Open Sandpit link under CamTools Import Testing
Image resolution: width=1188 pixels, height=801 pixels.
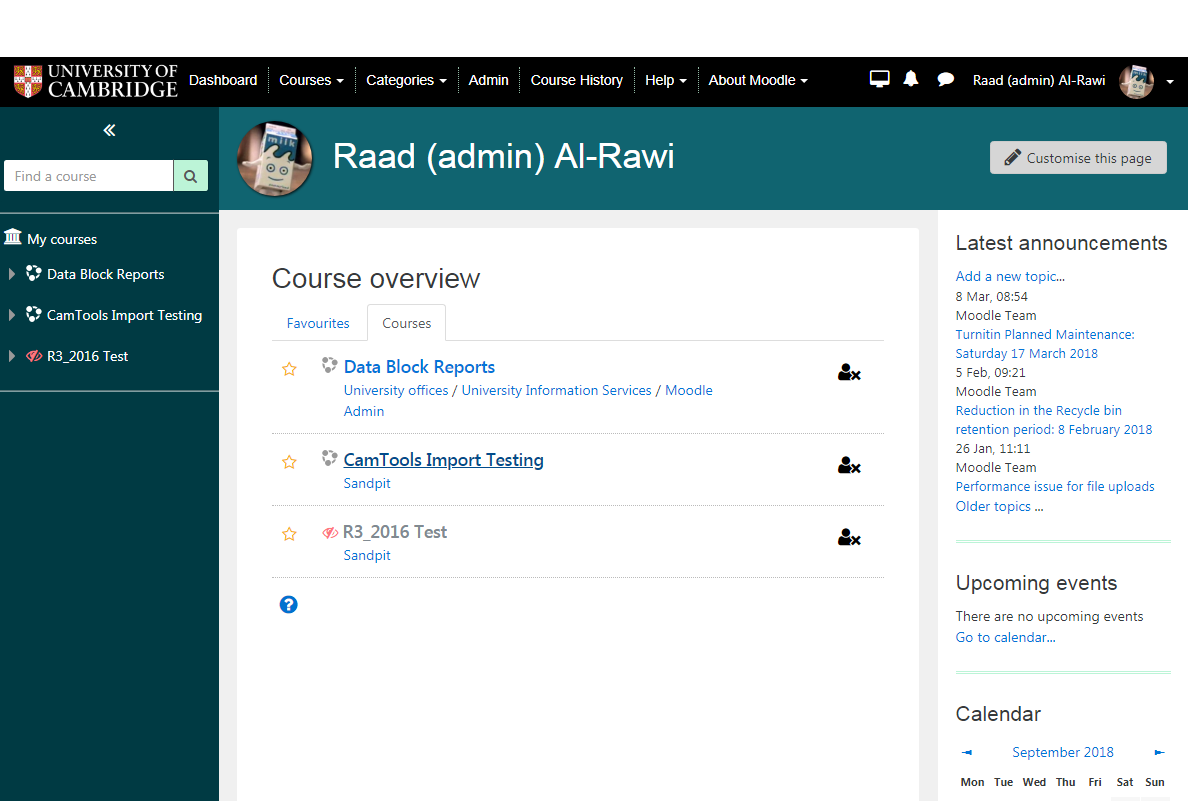tap(367, 483)
